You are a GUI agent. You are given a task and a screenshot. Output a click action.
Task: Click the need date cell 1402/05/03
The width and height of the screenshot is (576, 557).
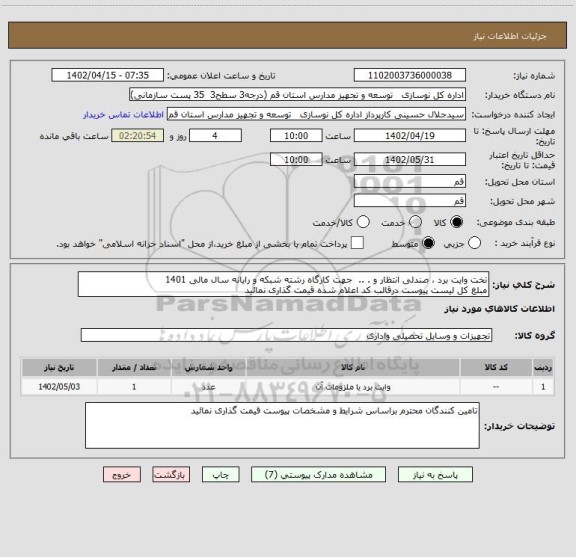[x=59, y=387]
